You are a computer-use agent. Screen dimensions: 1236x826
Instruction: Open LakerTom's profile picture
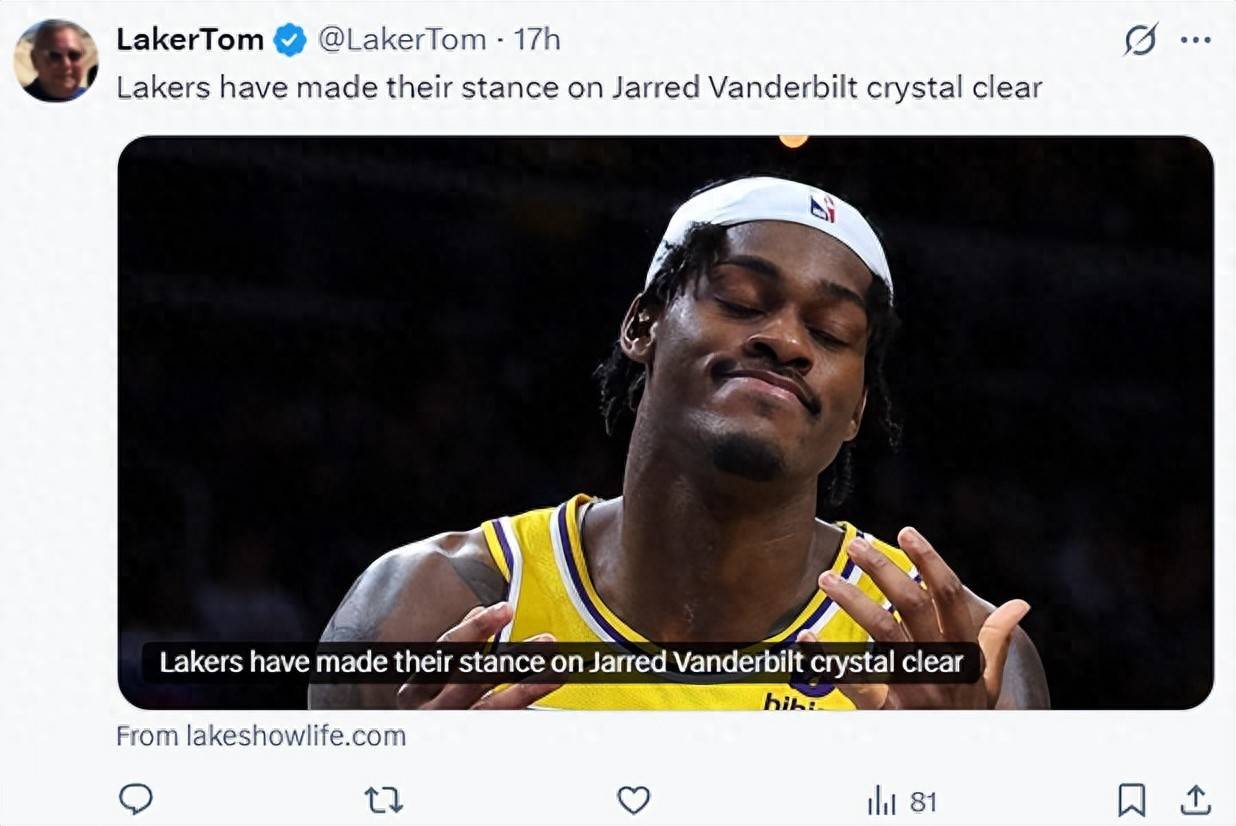click(x=56, y=61)
